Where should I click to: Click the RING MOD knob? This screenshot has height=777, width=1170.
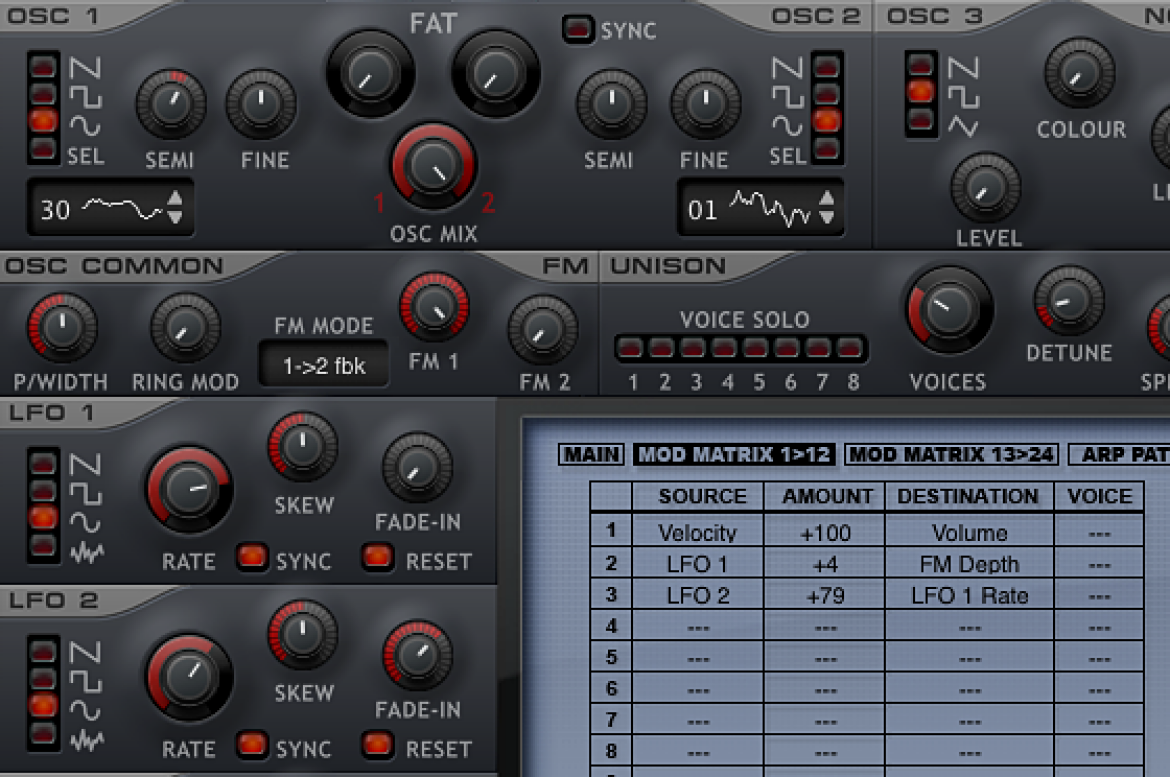click(185, 327)
